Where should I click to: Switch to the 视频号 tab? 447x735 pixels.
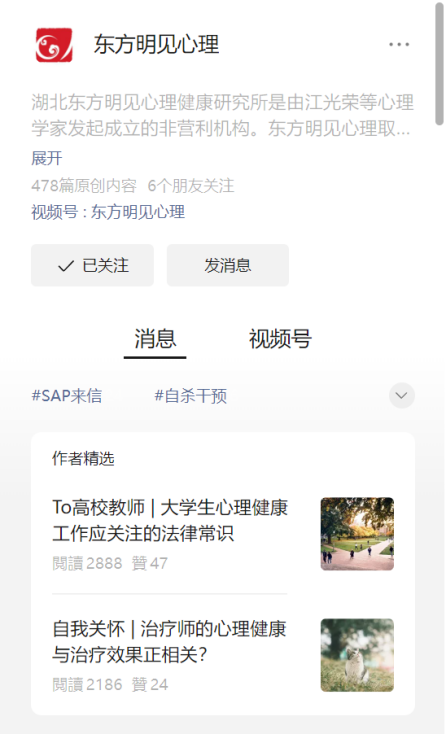280,339
